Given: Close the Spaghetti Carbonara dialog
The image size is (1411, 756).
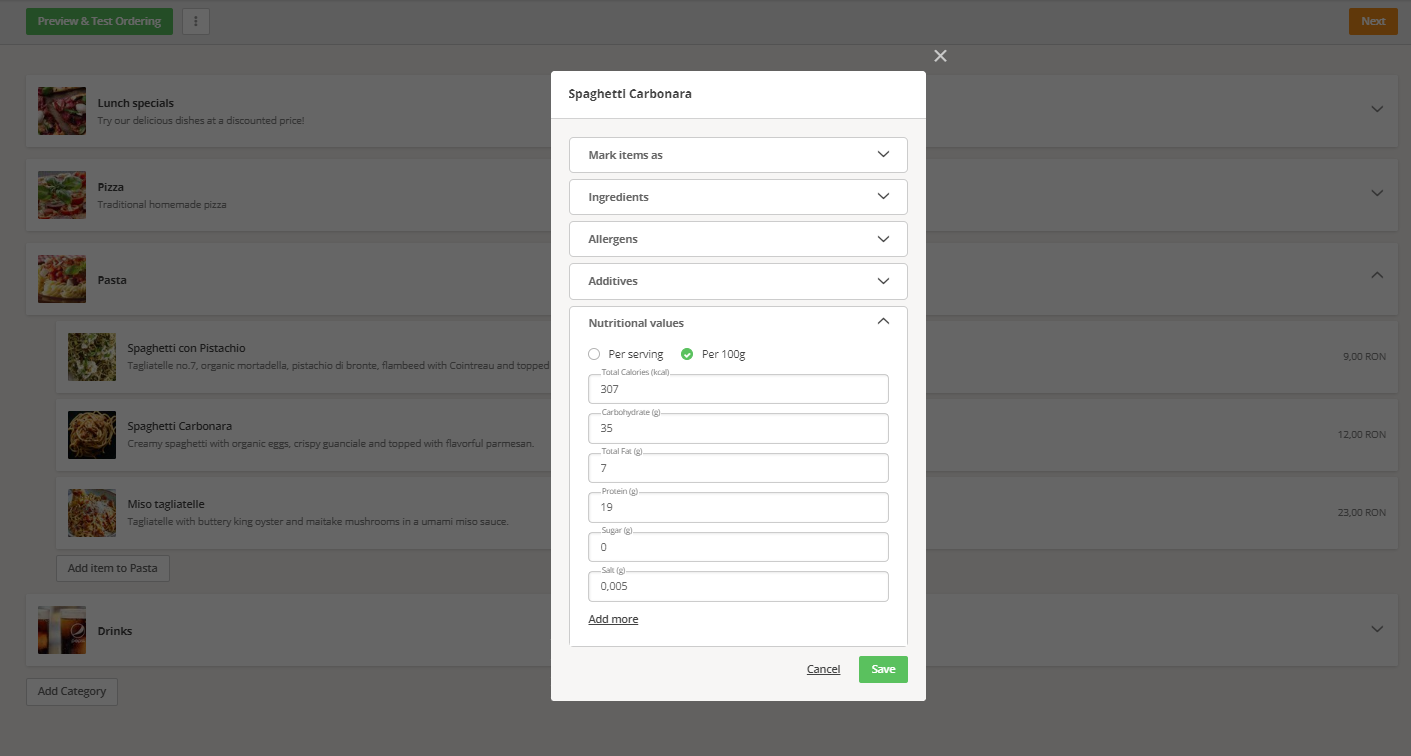Looking at the screenshot, I should tap(939, 56).
